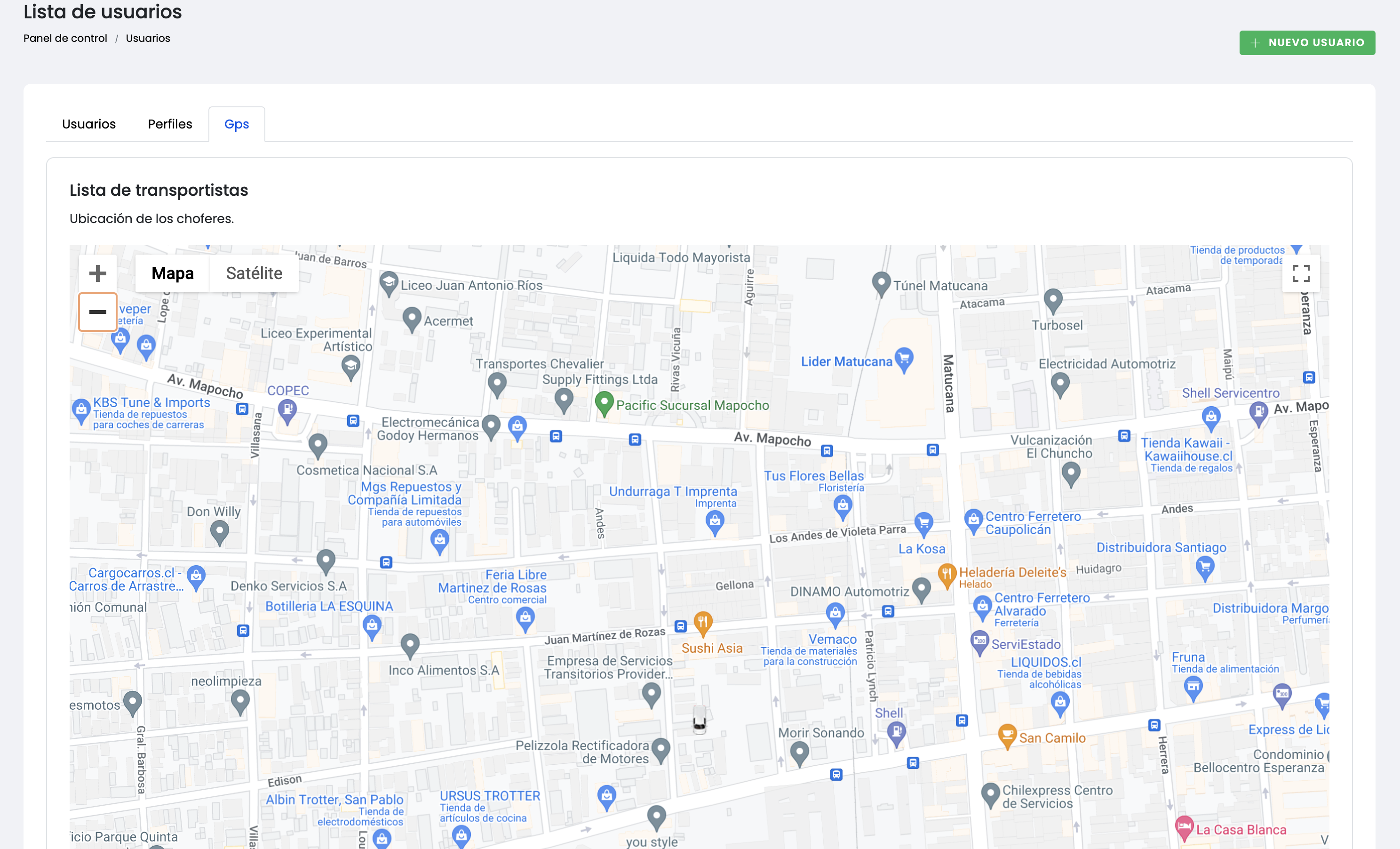The image size is (1400, 849).
Task: Select the Electricidad Automotriz location pin
Action: coord(1060,385)
